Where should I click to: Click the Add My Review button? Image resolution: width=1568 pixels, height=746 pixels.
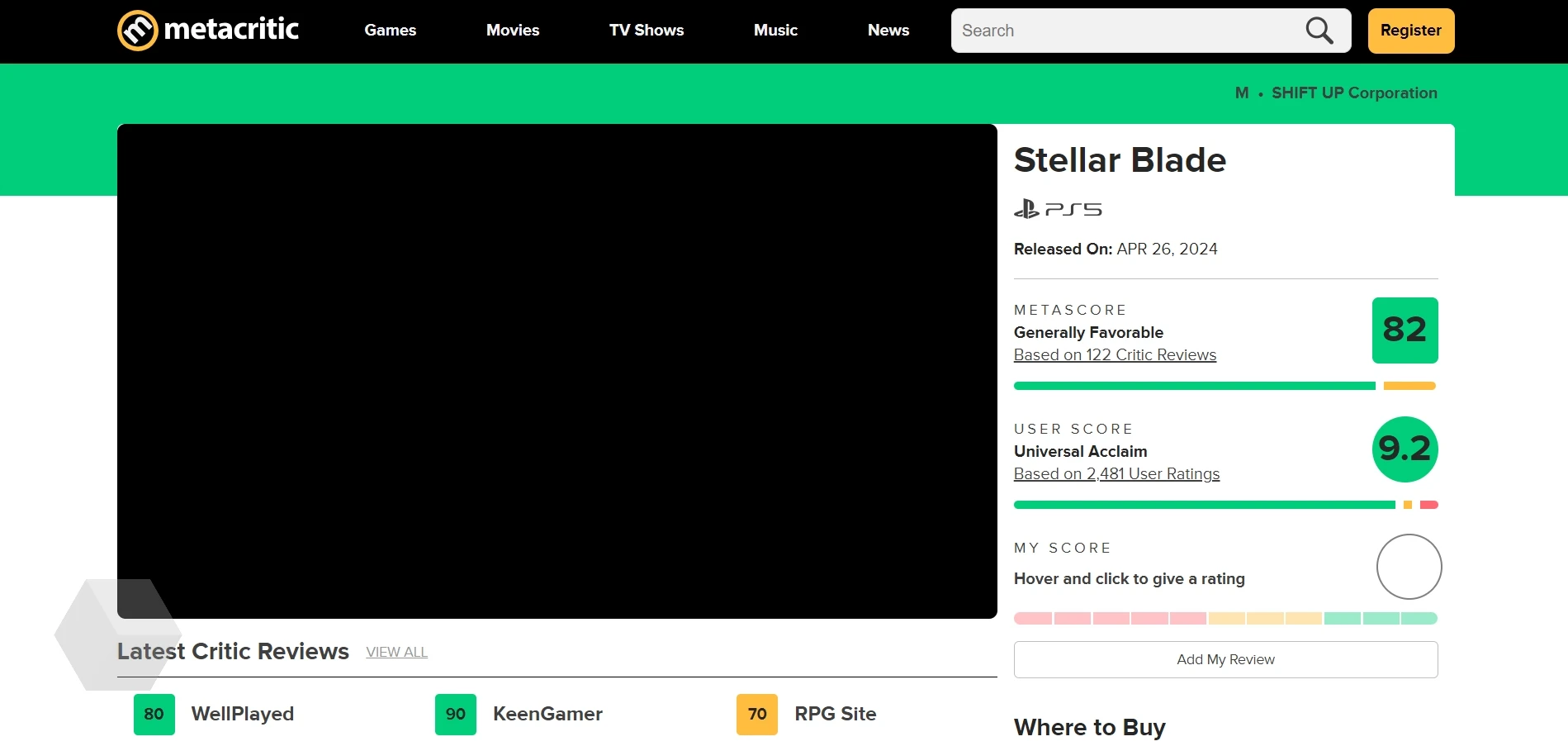pyautogui.click(x=1225, y=659)
